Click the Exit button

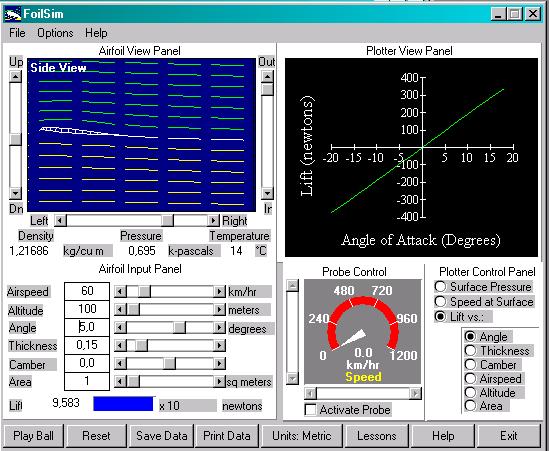[509, 436]
